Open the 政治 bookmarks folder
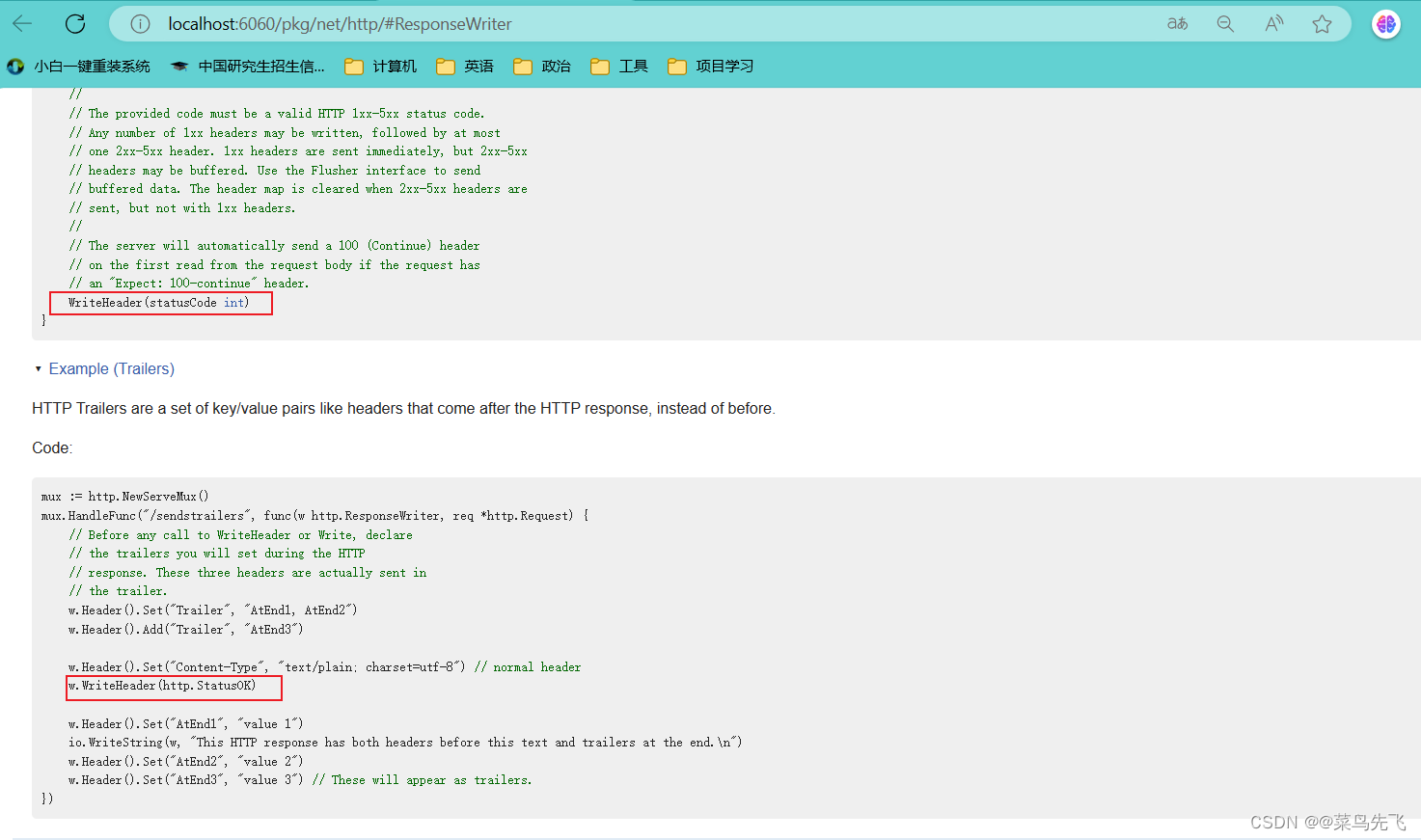Viewport: 1421px width, 840px height. (542, 66)
